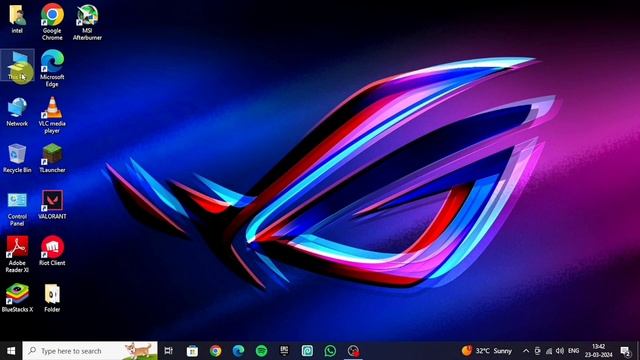Open Task View on the taskbar

click(x=168, y=351)
